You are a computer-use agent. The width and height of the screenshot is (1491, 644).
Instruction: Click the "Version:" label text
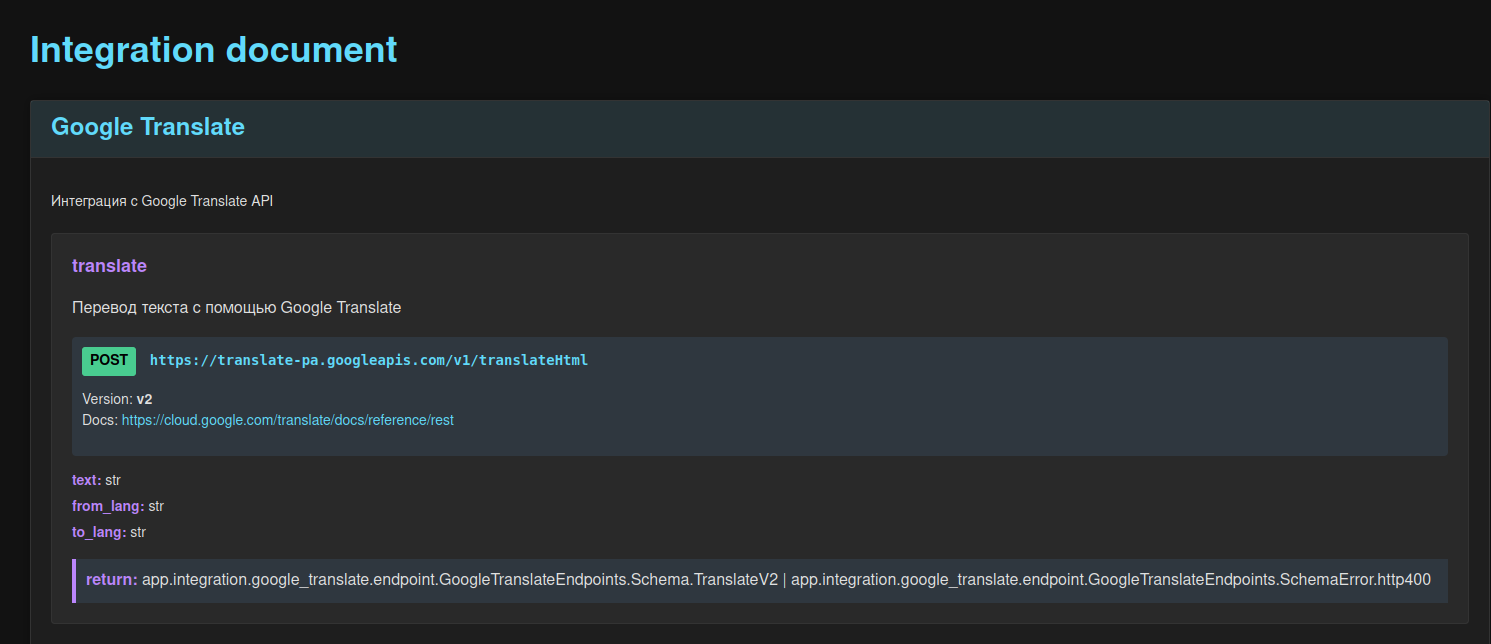(x=107, y=399)
